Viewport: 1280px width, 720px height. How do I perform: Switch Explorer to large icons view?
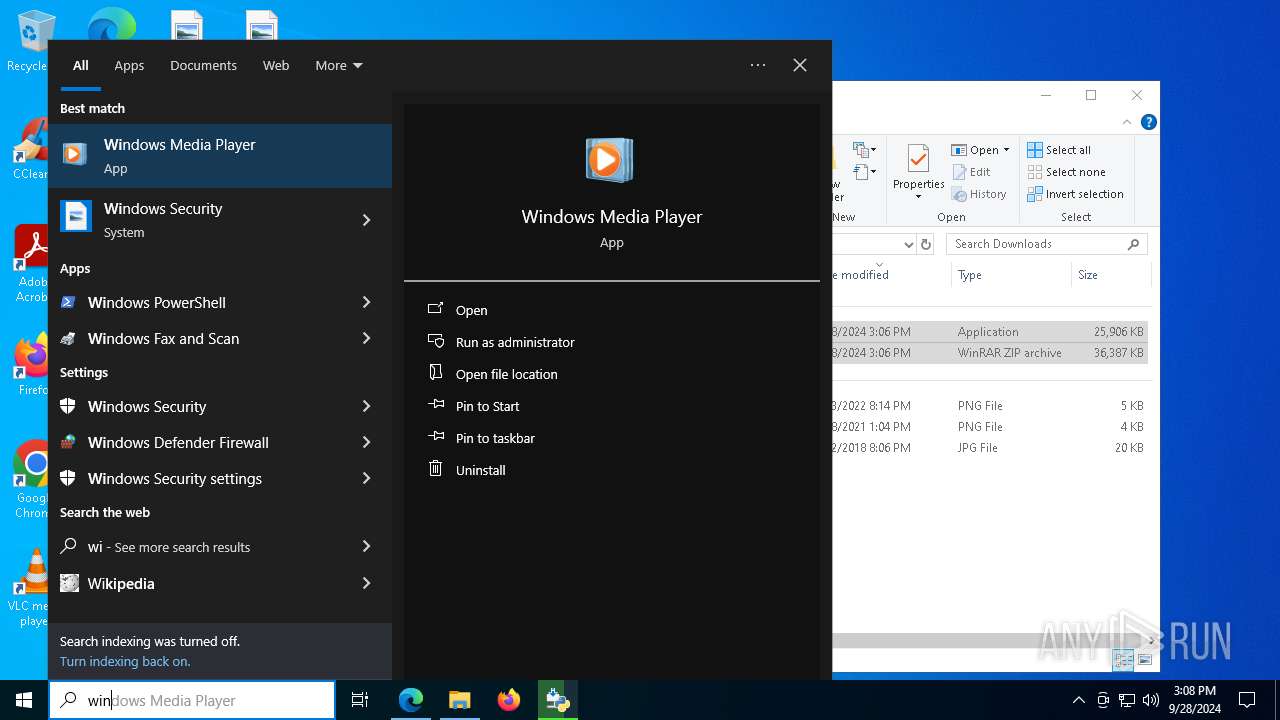[1145, 660]
